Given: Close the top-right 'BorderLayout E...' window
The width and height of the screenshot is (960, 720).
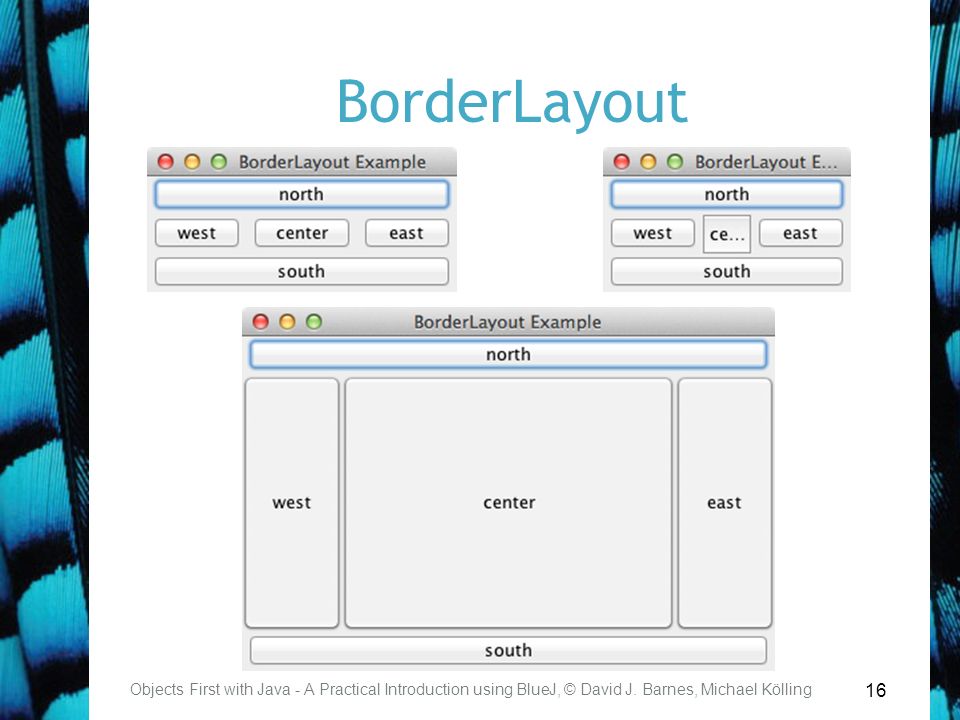Looking at the screenshot, I should point(621,162).
